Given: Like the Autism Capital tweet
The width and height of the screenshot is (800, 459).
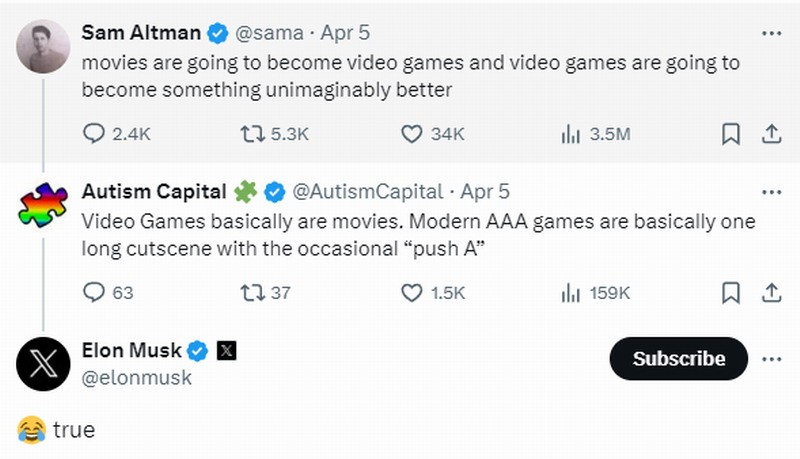Looking at the screenshot, I should [412, 293].
